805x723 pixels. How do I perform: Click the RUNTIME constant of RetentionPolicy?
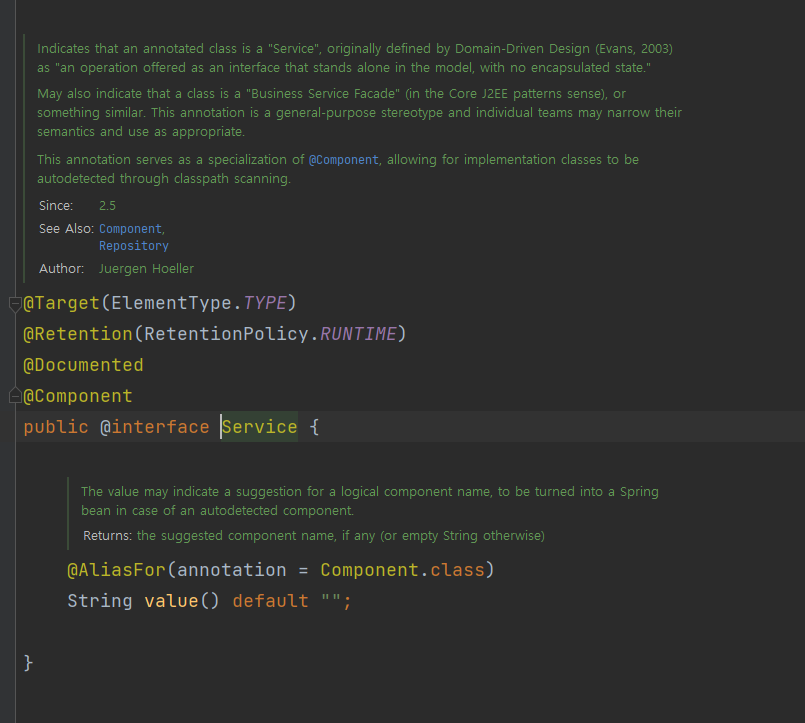coord(358,334)
